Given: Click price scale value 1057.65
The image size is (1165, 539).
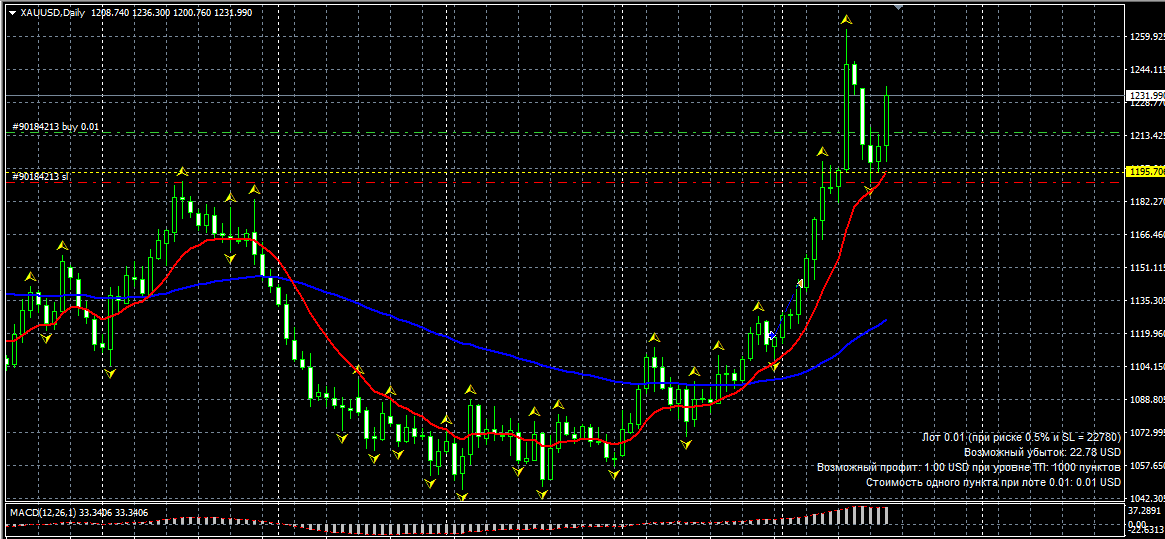Looking at the screenshot, I should pos(1146,466).
